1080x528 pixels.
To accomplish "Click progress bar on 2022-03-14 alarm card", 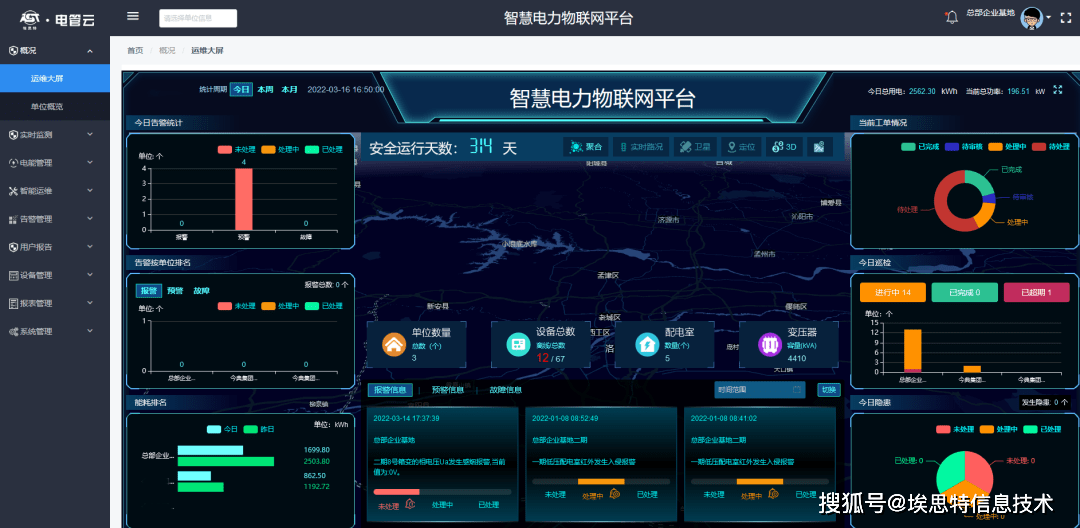I will [442, 492].
